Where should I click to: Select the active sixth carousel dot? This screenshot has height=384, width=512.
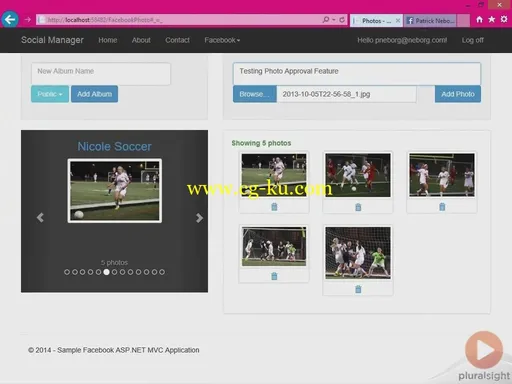coord(106,272)
